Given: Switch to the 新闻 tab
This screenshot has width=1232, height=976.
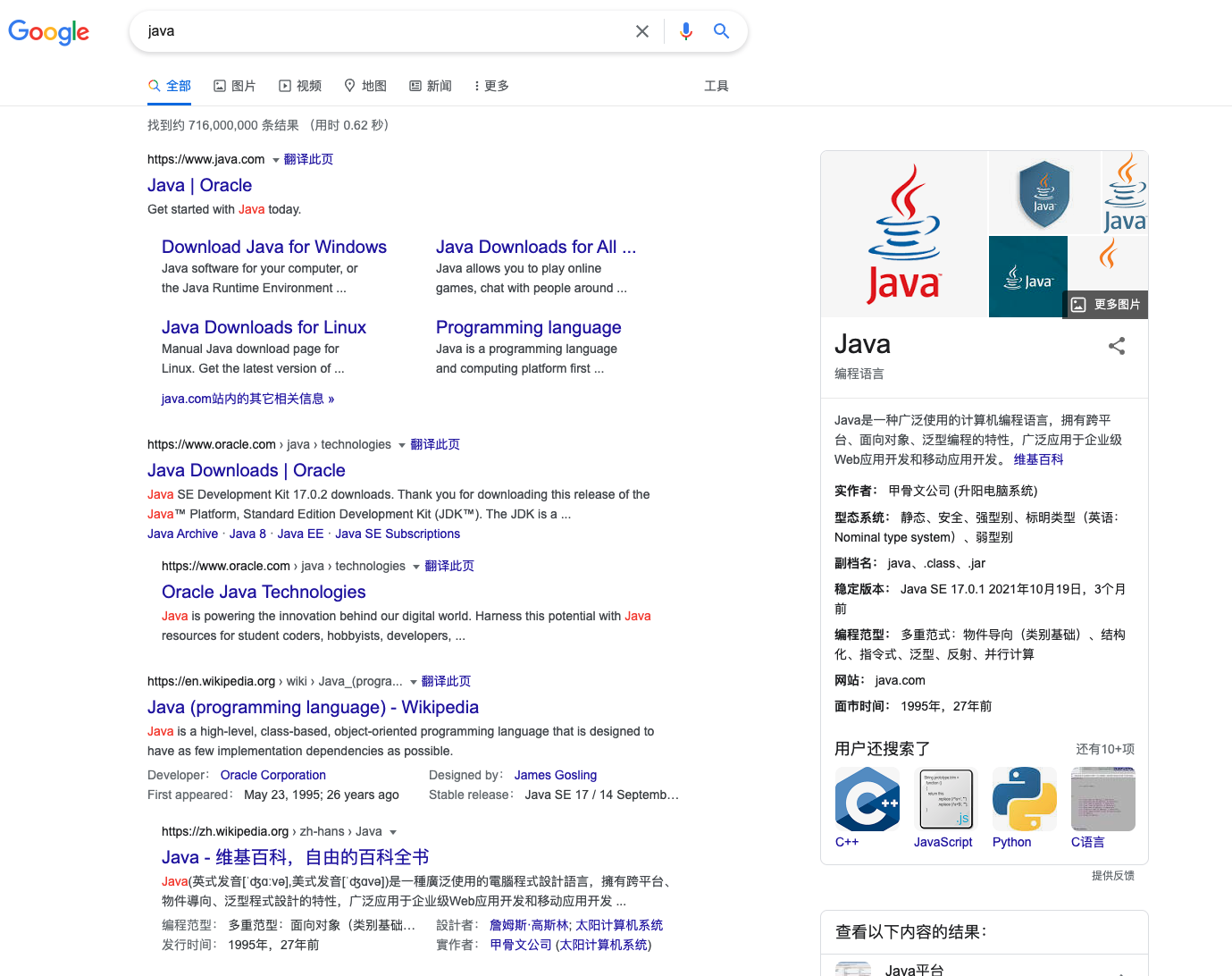Looking at the screenshot, I should tap(431, 86).
